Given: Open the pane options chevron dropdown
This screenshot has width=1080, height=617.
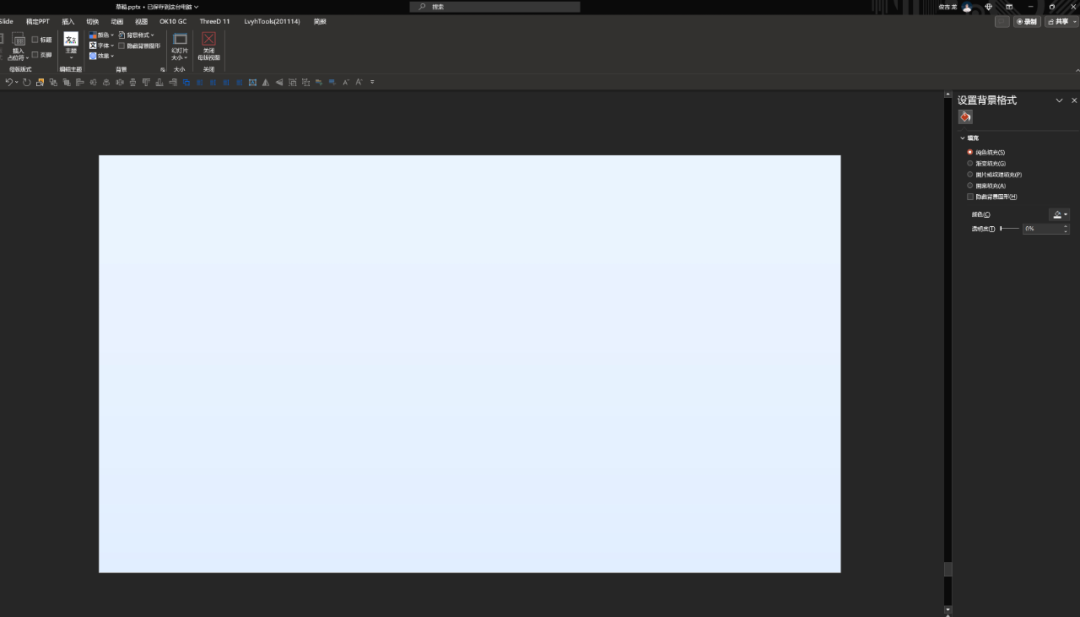Looking at the screenshot, I should pyautogui.click(x=1059, y=101).
